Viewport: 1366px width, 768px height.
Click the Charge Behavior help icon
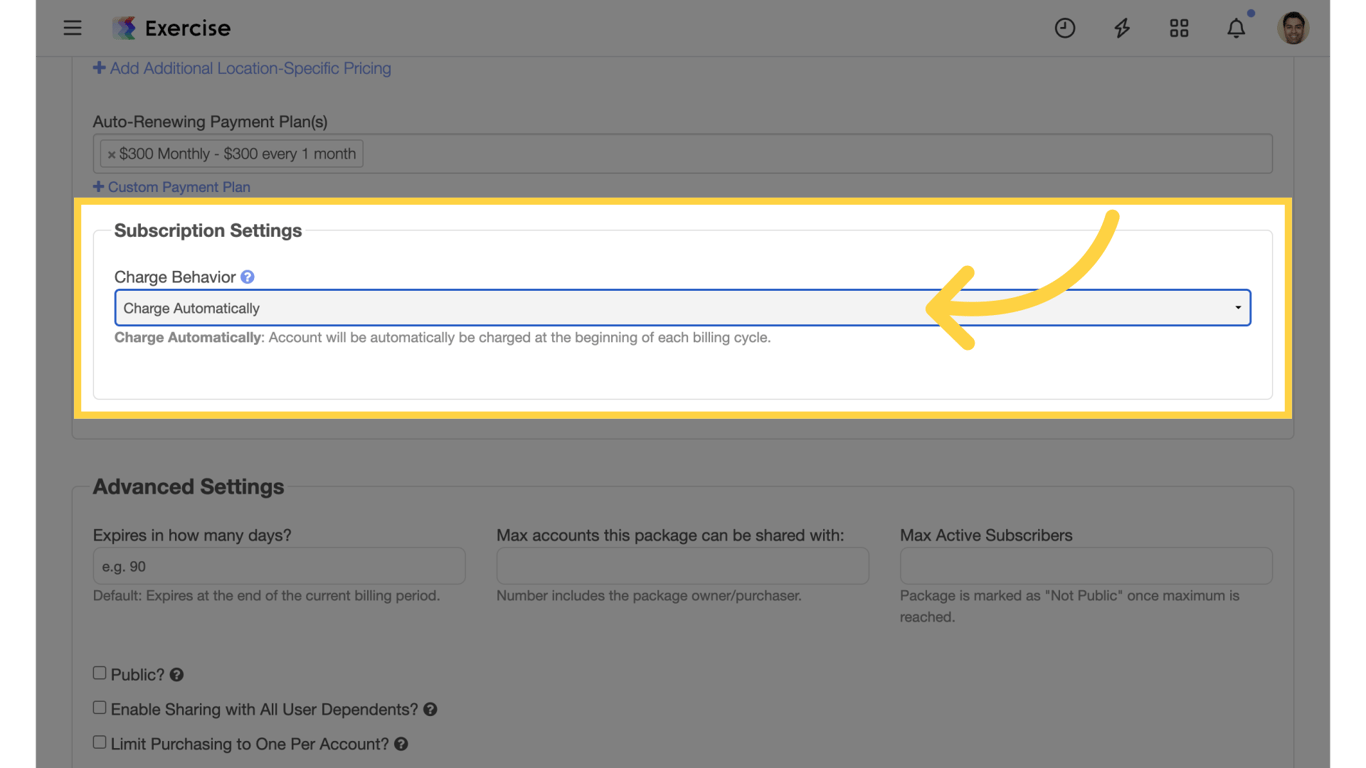246,276
